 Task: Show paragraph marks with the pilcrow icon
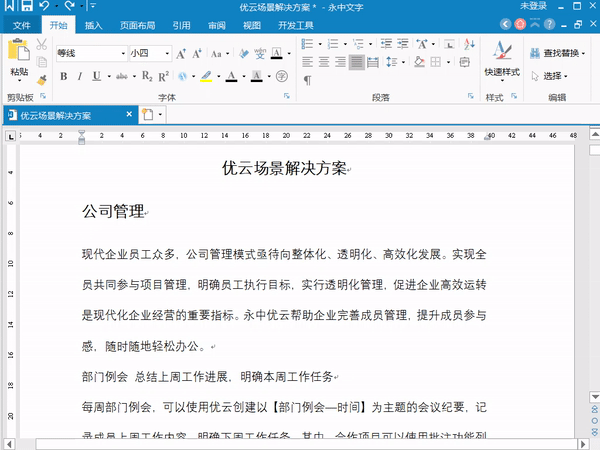[308, 79]
